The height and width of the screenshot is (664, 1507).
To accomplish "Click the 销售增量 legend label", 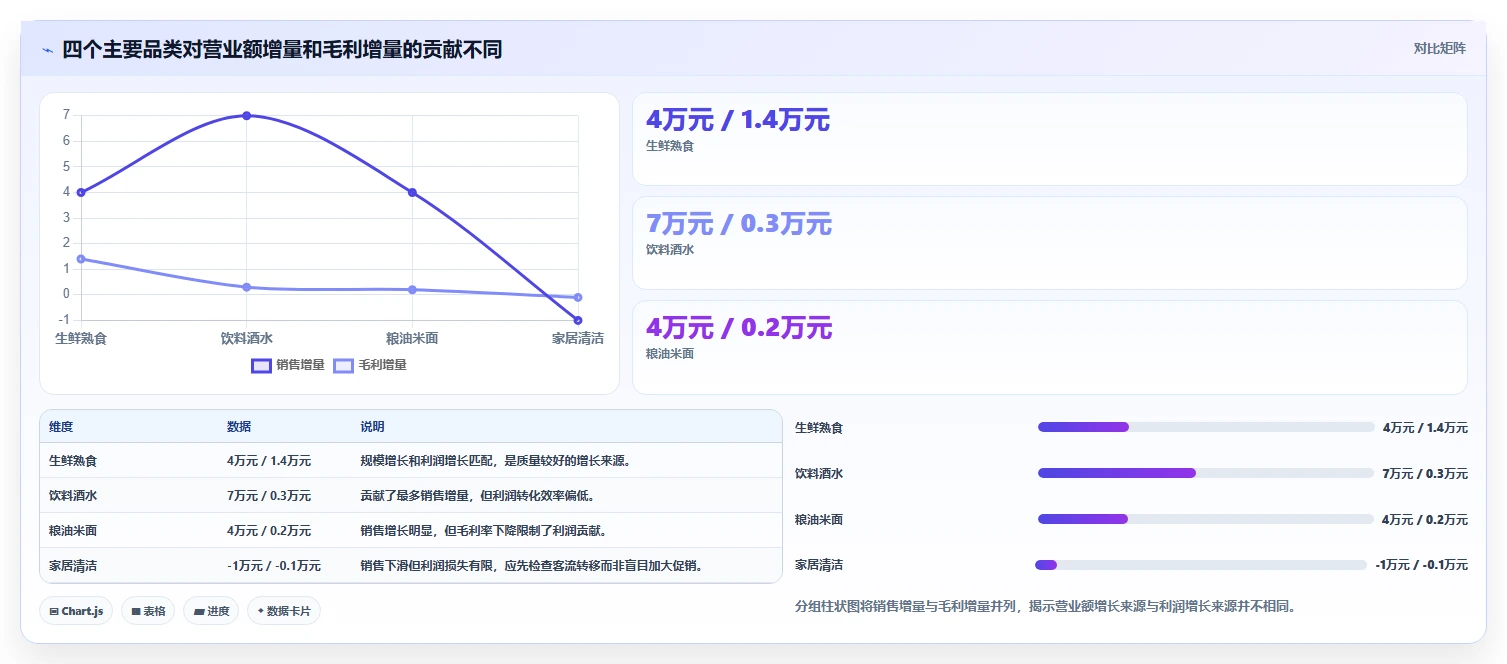I will click(x=300, y=366).
